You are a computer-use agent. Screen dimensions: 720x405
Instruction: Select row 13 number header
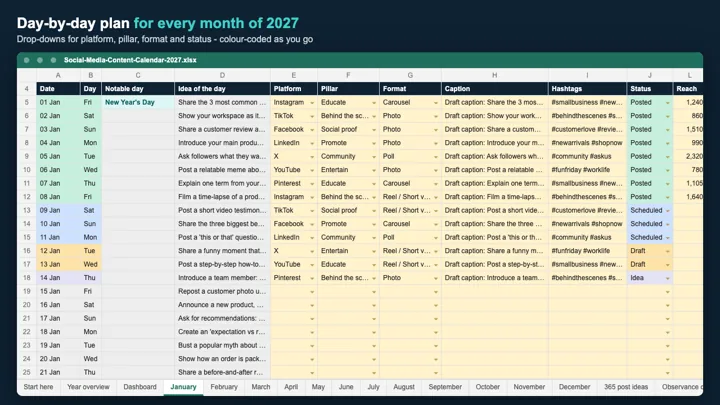pyautogui.click(x=27, y=210)
